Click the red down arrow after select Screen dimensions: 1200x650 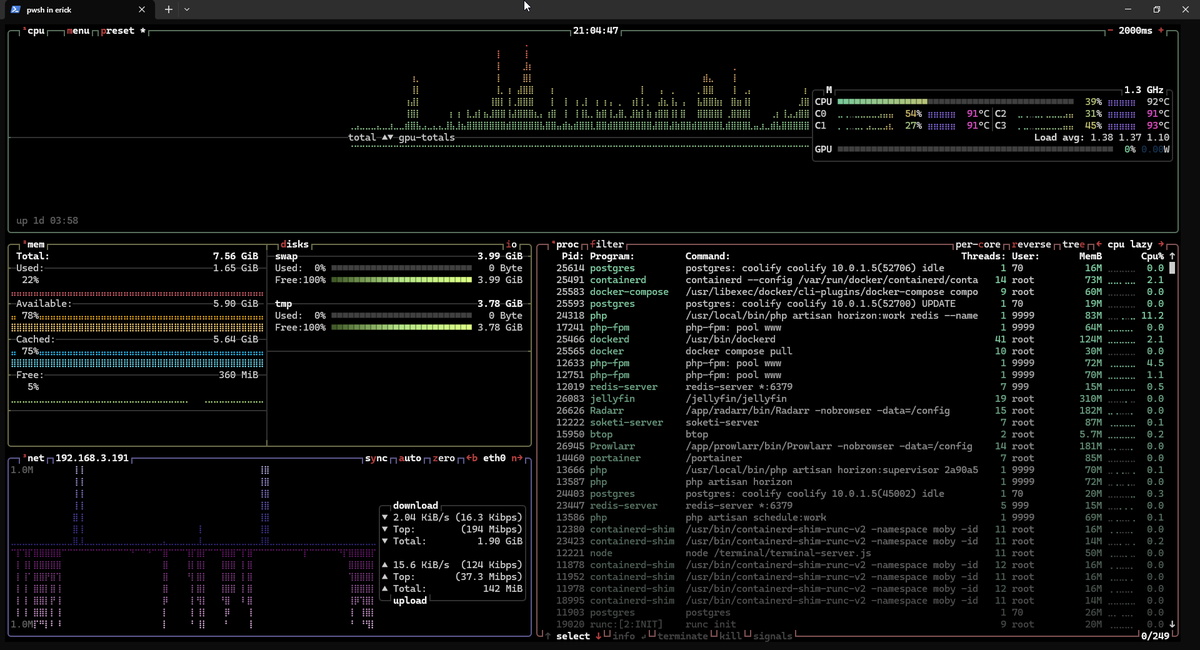coord(597,636)
